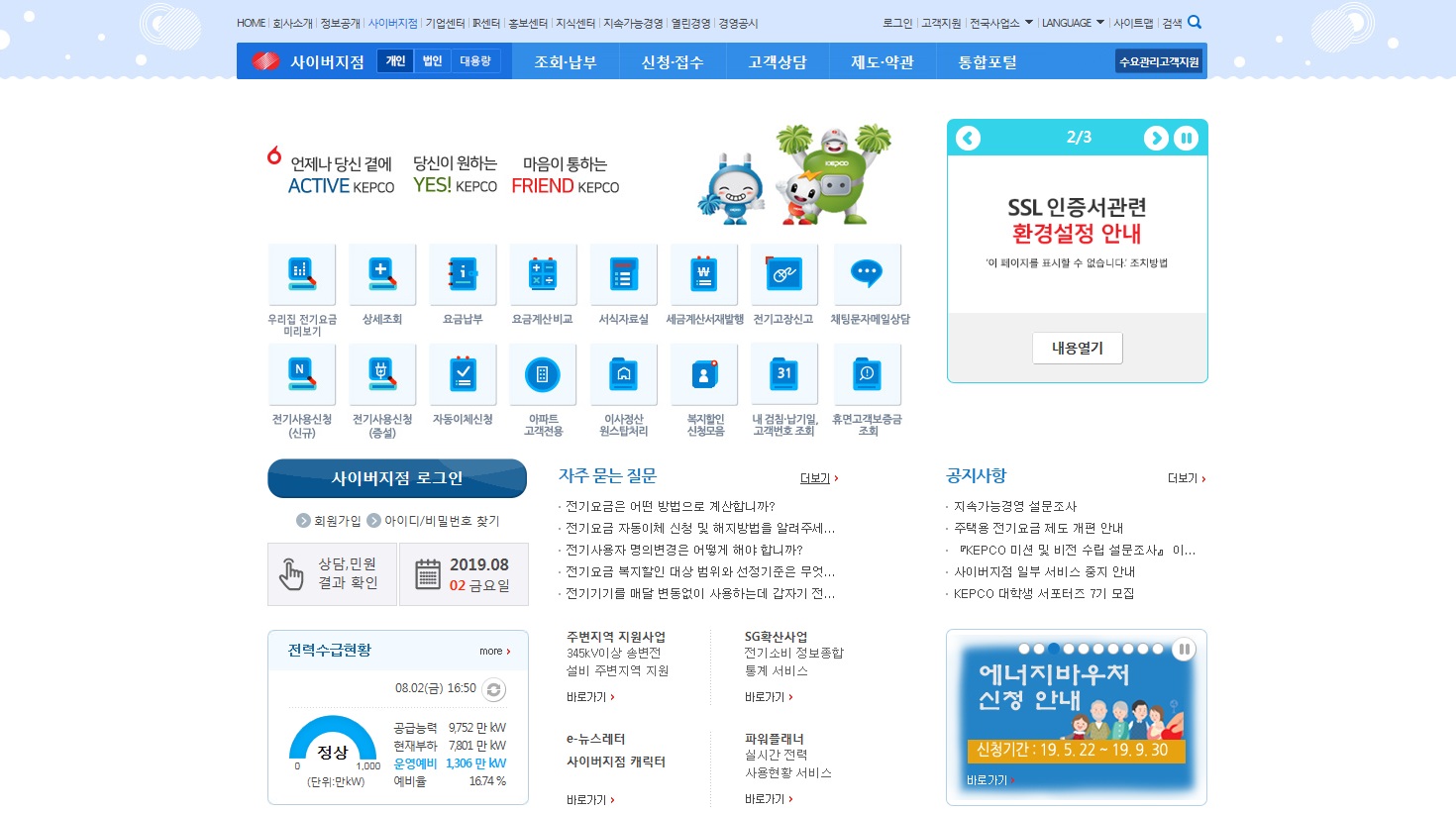1456x813 pixels.
Task: Open 전기사용신청(신규) icon
Action: point(302,374)
